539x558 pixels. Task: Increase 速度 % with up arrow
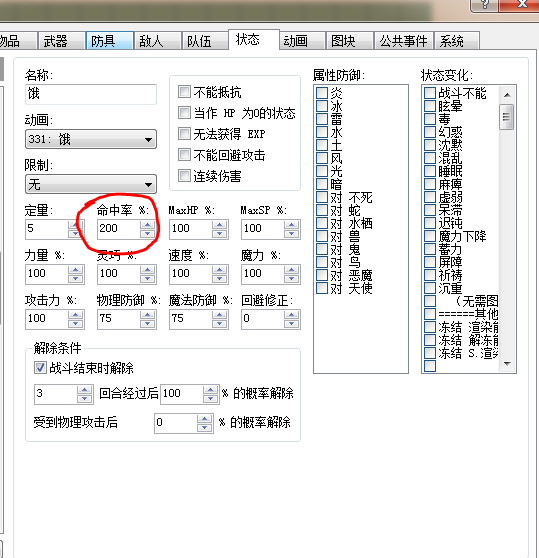(x=220, y=270)
